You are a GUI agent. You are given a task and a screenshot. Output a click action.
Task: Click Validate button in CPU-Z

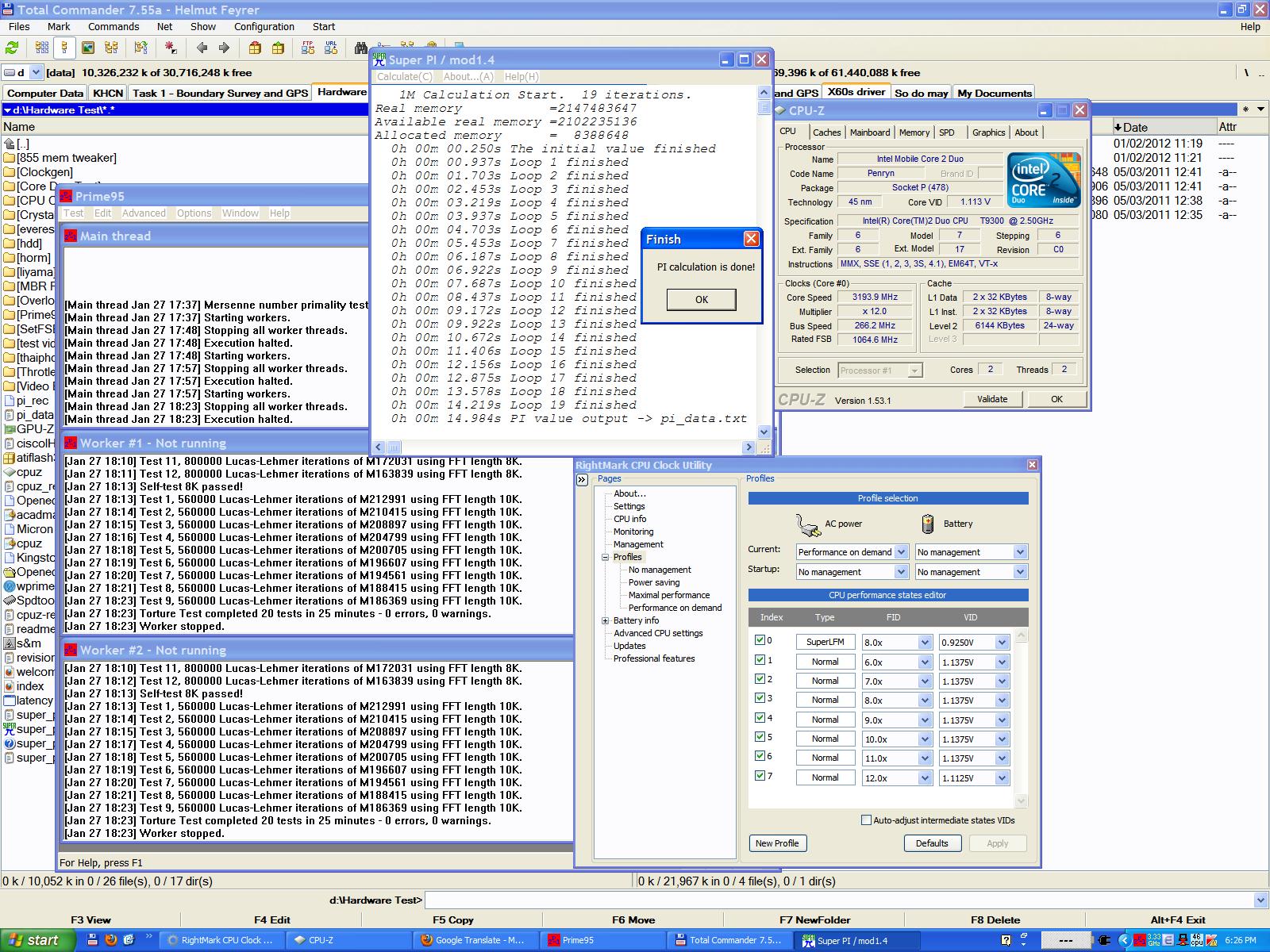tap(992, 399)
